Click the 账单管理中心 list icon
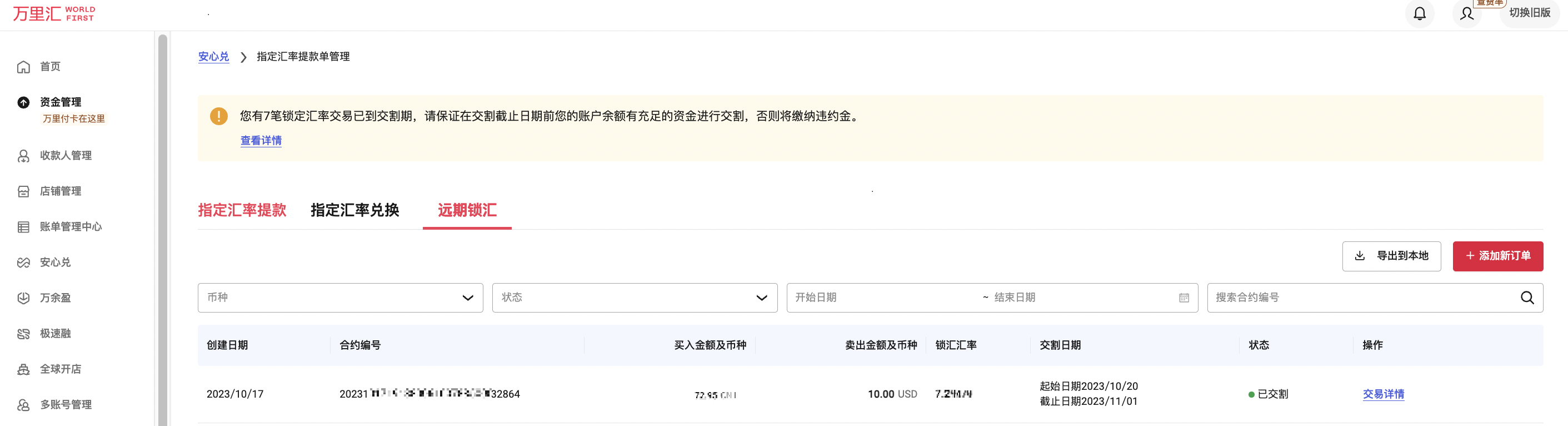The height and width of the screenshot is (426, 1568). [23, 227]
